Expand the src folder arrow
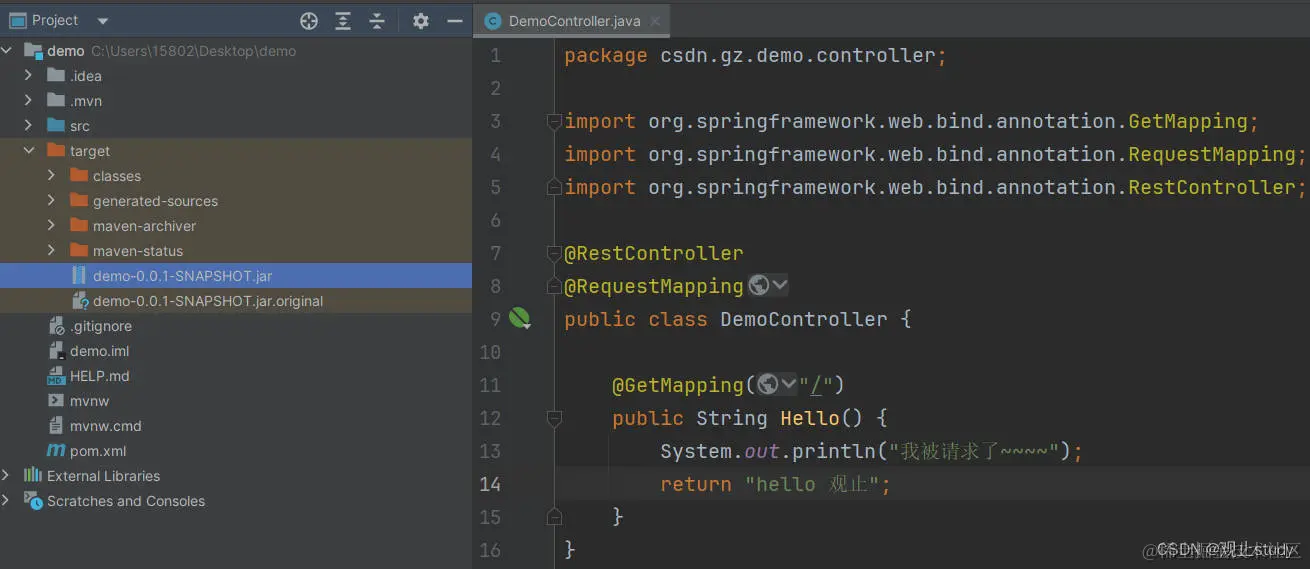 pyautogui.click(x=29, y=126)
